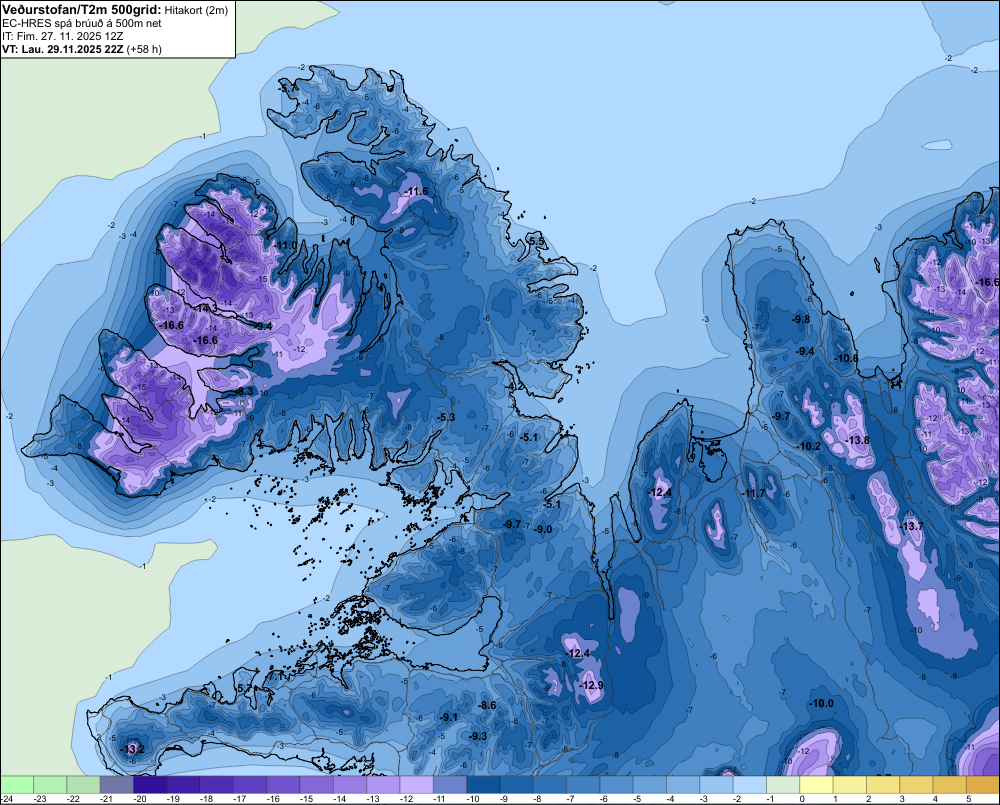Click 'Hitakort (2m)' in the header

tap(196, 10)
